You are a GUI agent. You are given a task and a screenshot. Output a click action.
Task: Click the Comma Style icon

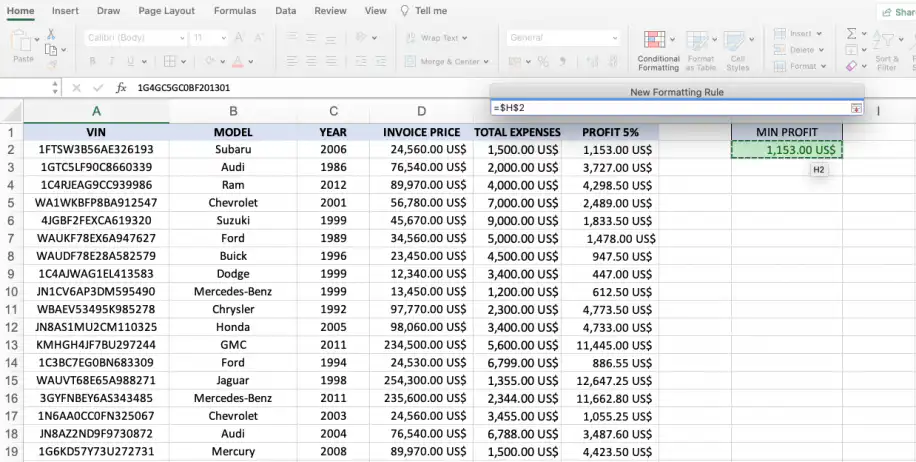click(x=563, y=61)
